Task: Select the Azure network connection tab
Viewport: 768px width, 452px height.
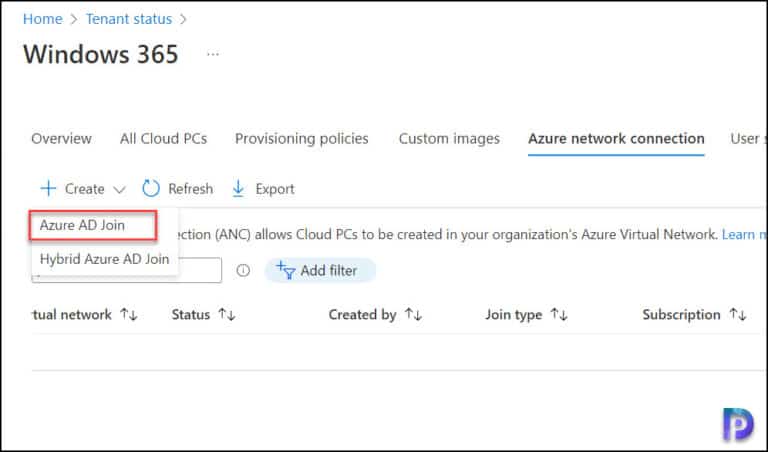Action: 616,139
